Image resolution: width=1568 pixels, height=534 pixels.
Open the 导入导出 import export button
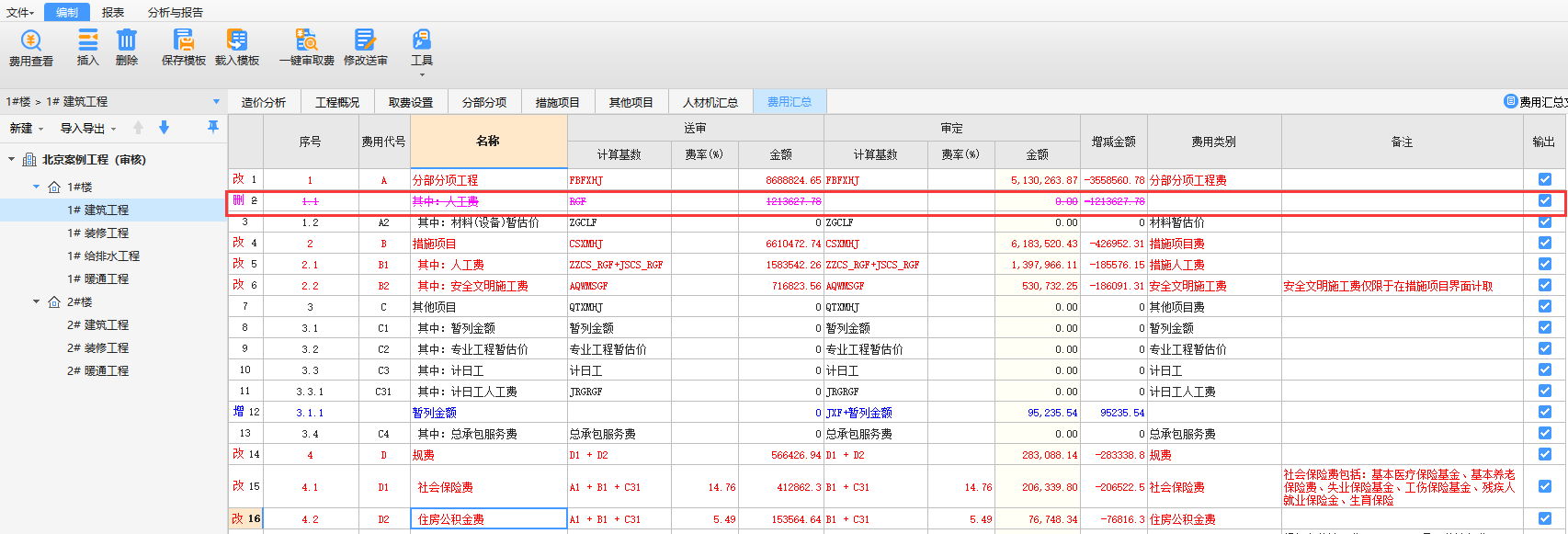(x=87, y=129)
